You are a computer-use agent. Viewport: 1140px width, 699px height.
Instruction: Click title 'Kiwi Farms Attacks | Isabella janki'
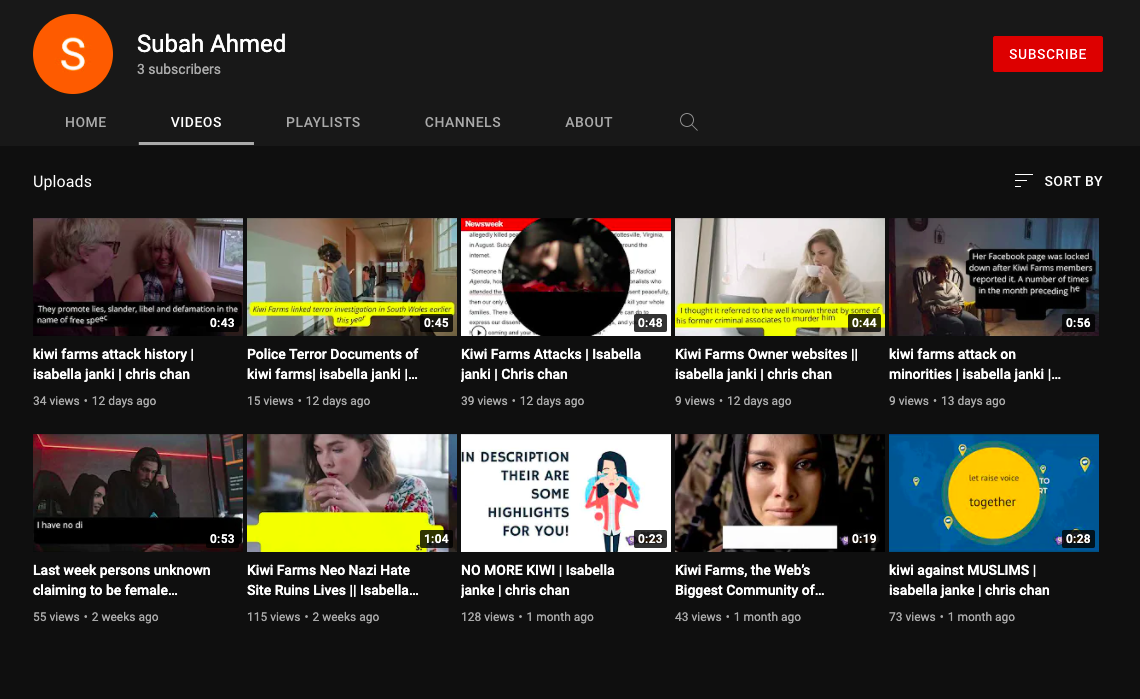pos(551,364)
